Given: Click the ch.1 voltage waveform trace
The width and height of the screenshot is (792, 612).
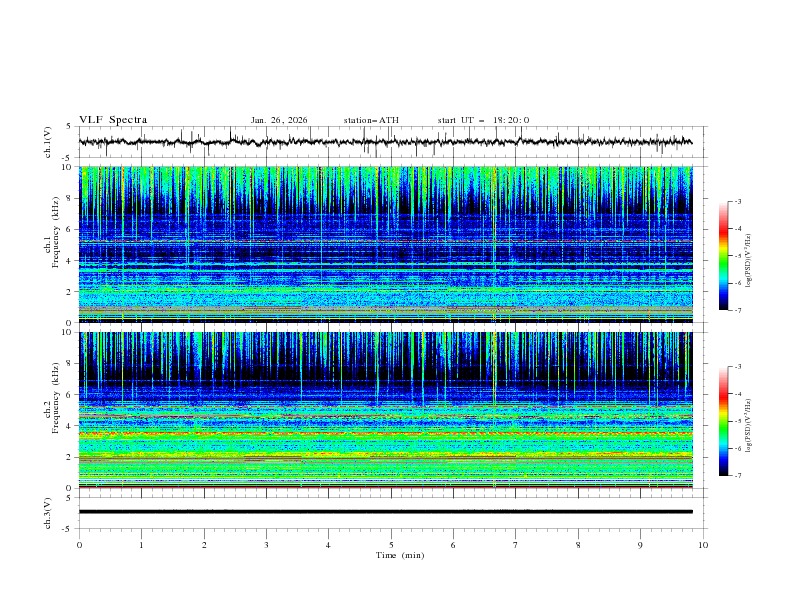Looking at the screenshot, I should click(385, 142).
